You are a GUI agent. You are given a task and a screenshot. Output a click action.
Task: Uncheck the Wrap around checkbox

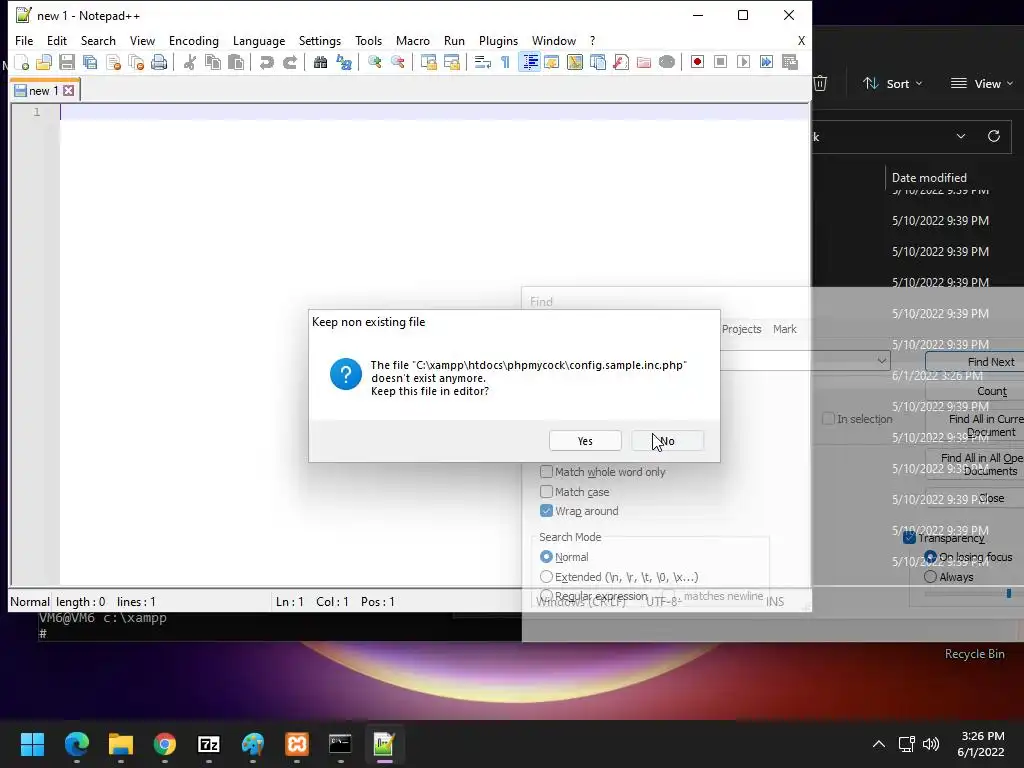tap(547, 511)
